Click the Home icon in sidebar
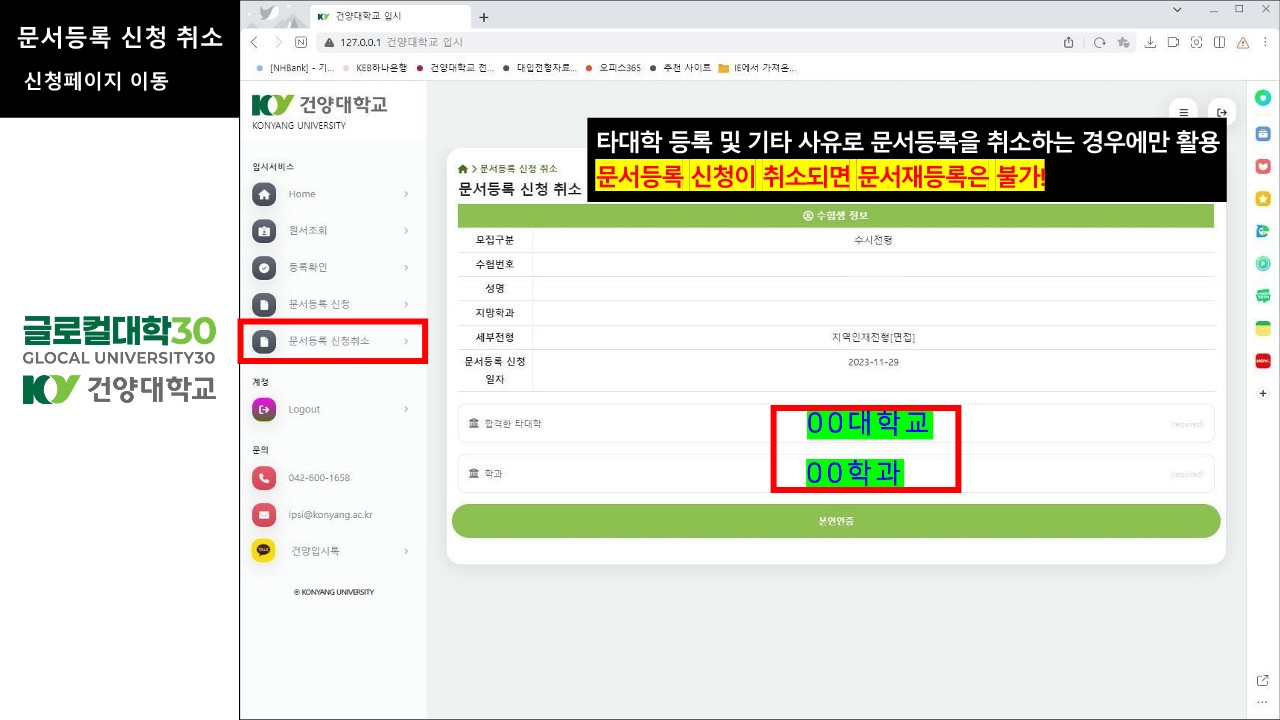The height and width of the screenshot is (720, 1280). click(x=264, y=194)
